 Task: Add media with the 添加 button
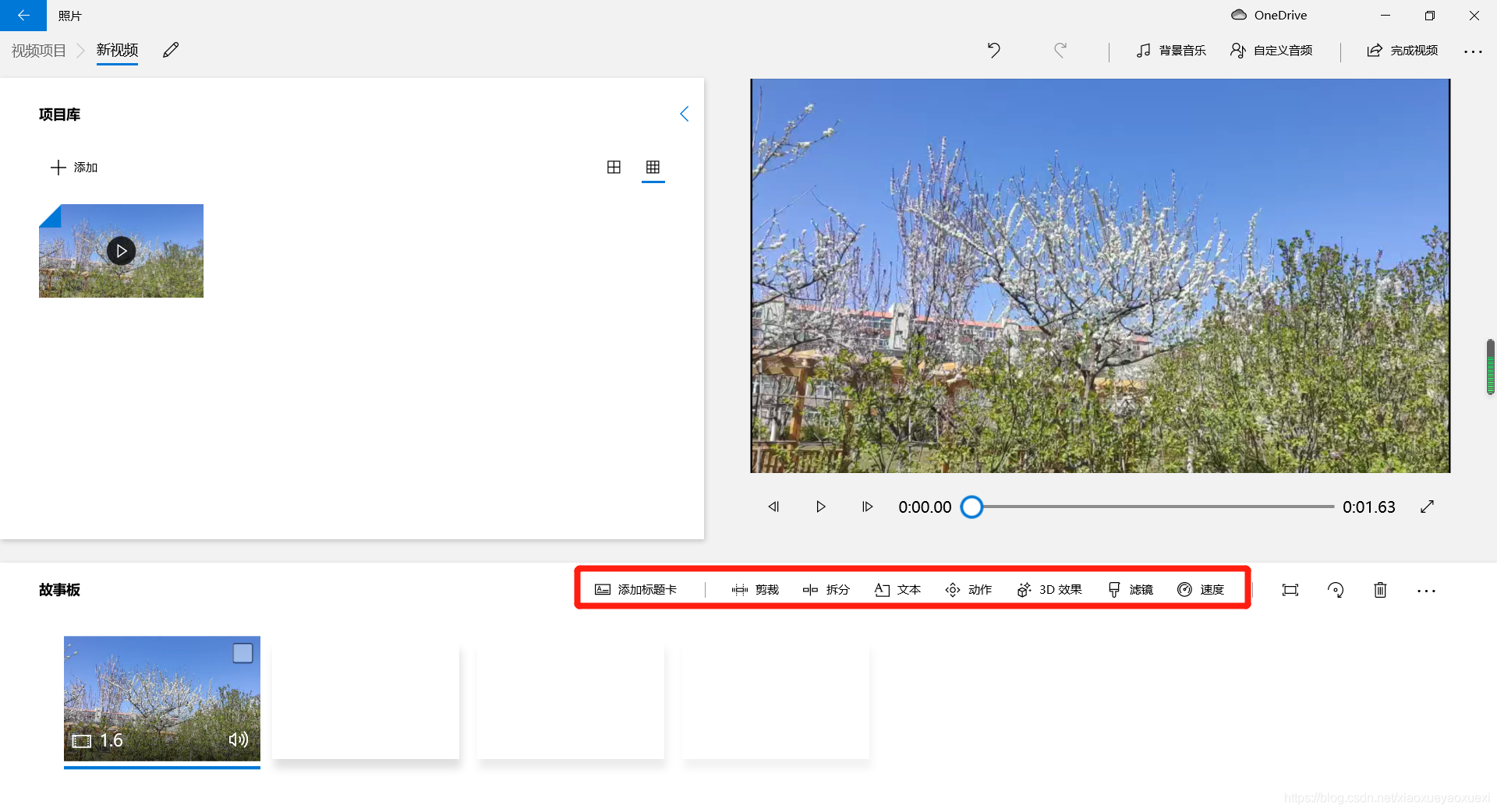[74, 168]
